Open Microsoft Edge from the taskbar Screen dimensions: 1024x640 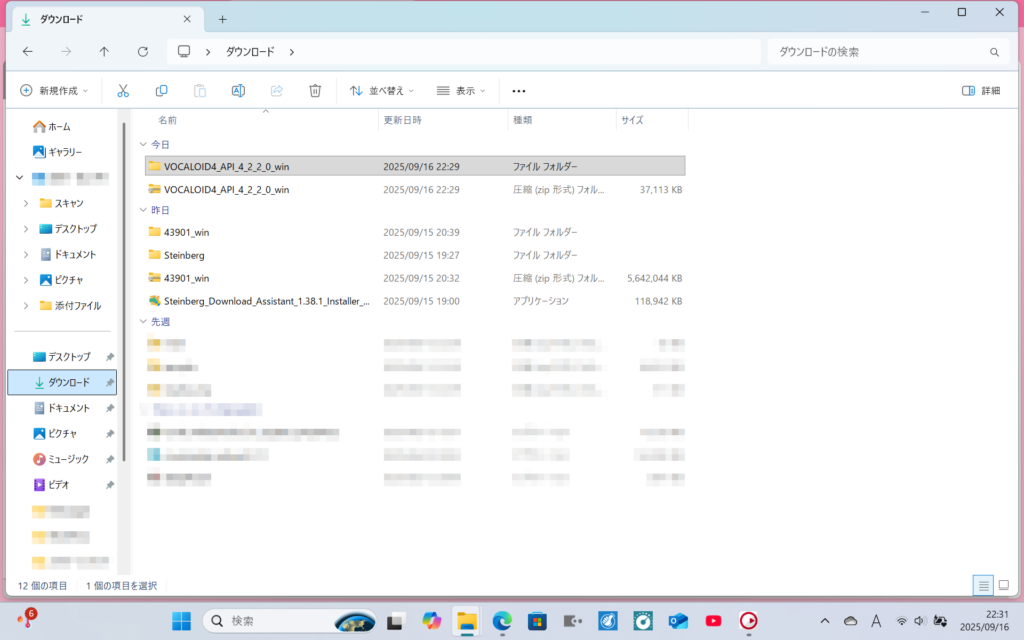(502, 621)
